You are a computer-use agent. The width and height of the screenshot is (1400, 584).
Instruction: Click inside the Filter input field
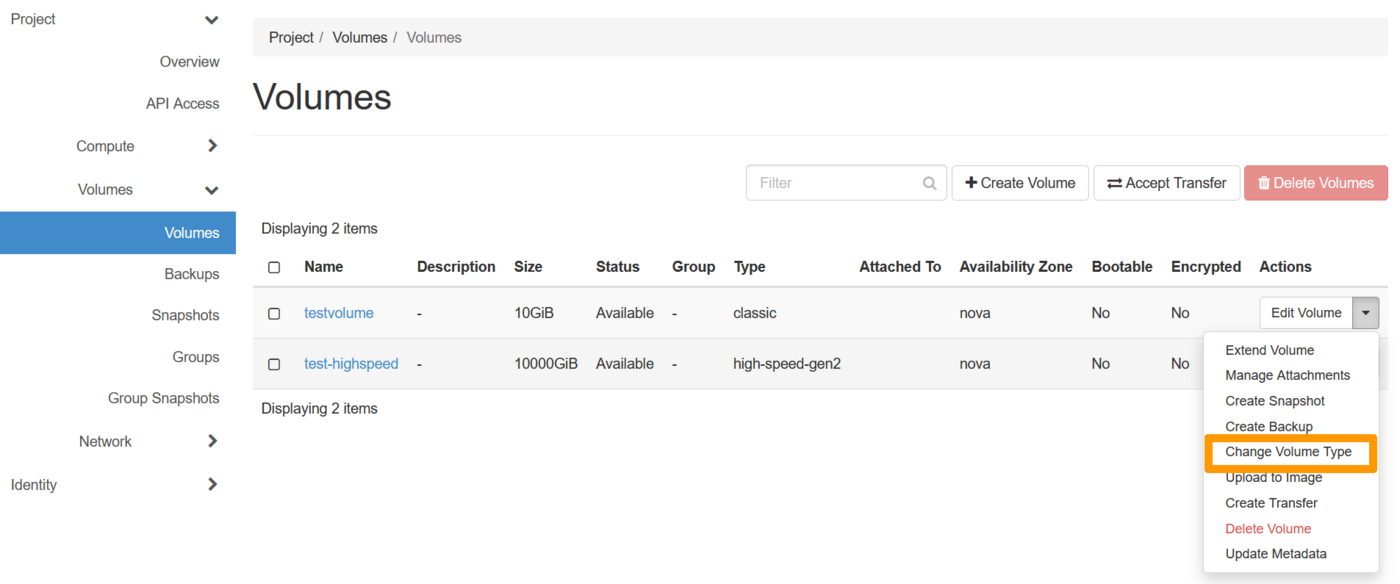(x=840, y=182)
